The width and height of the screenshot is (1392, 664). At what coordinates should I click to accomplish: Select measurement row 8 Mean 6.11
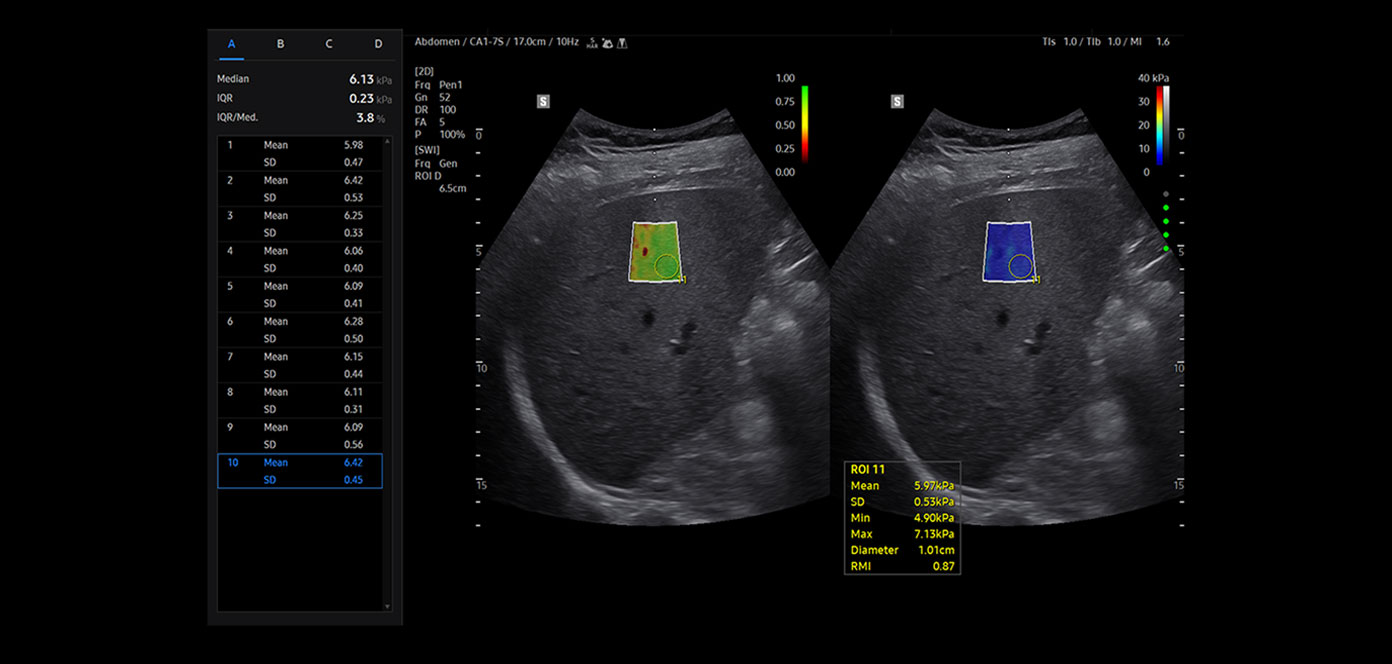(300, 400)
